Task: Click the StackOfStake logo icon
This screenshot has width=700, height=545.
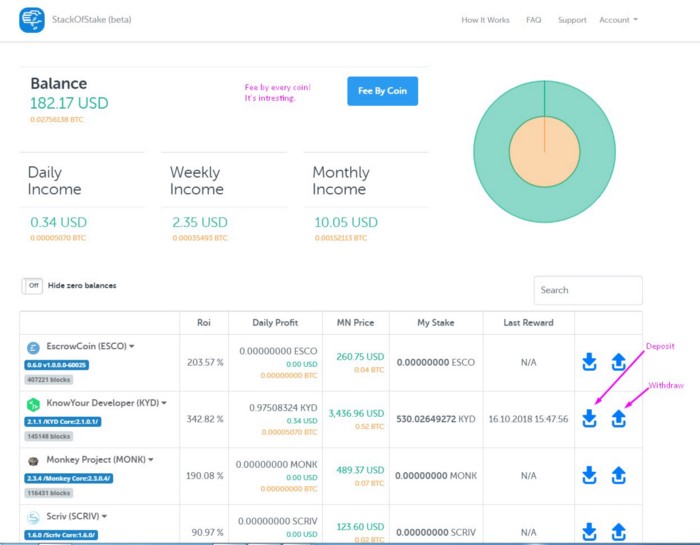Action: pyautogui.click(x=32, y=20)
